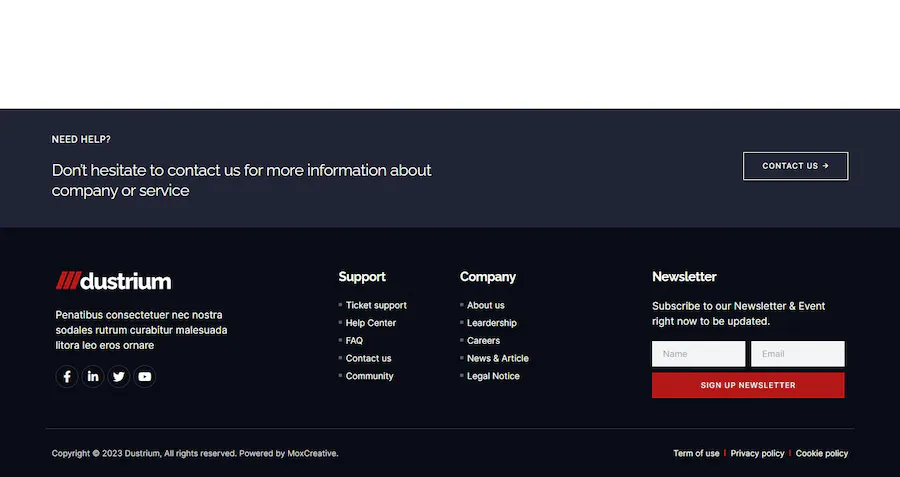This screenshot has height=477, width=900.
Task: Open Cookie policy link
Action: pos(822,453)
